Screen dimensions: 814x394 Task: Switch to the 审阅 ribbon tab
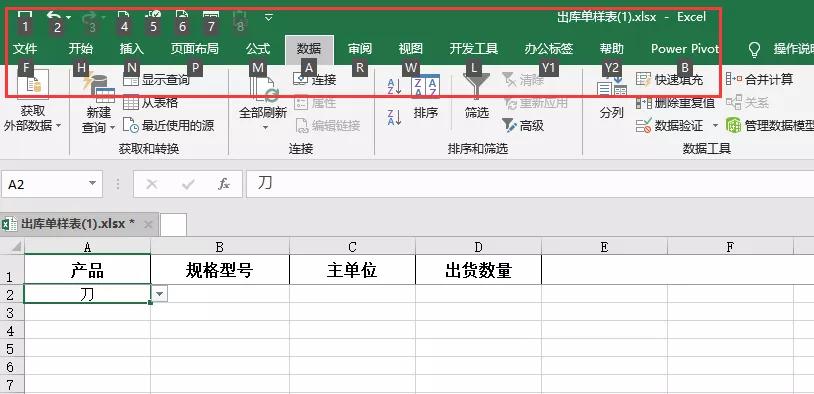[360, 49]
